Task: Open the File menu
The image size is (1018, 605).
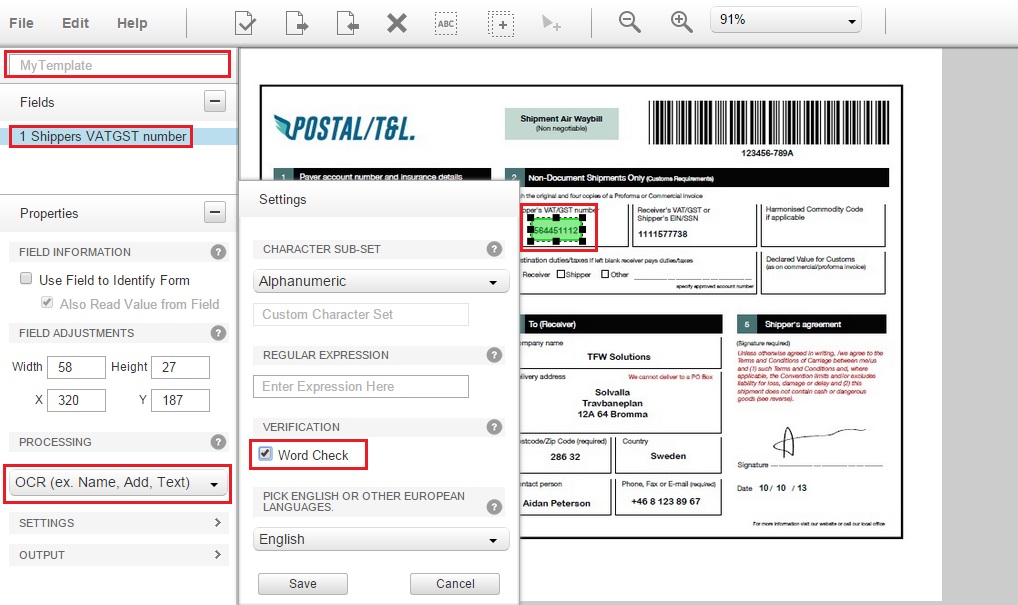Action: coord(21,23)
